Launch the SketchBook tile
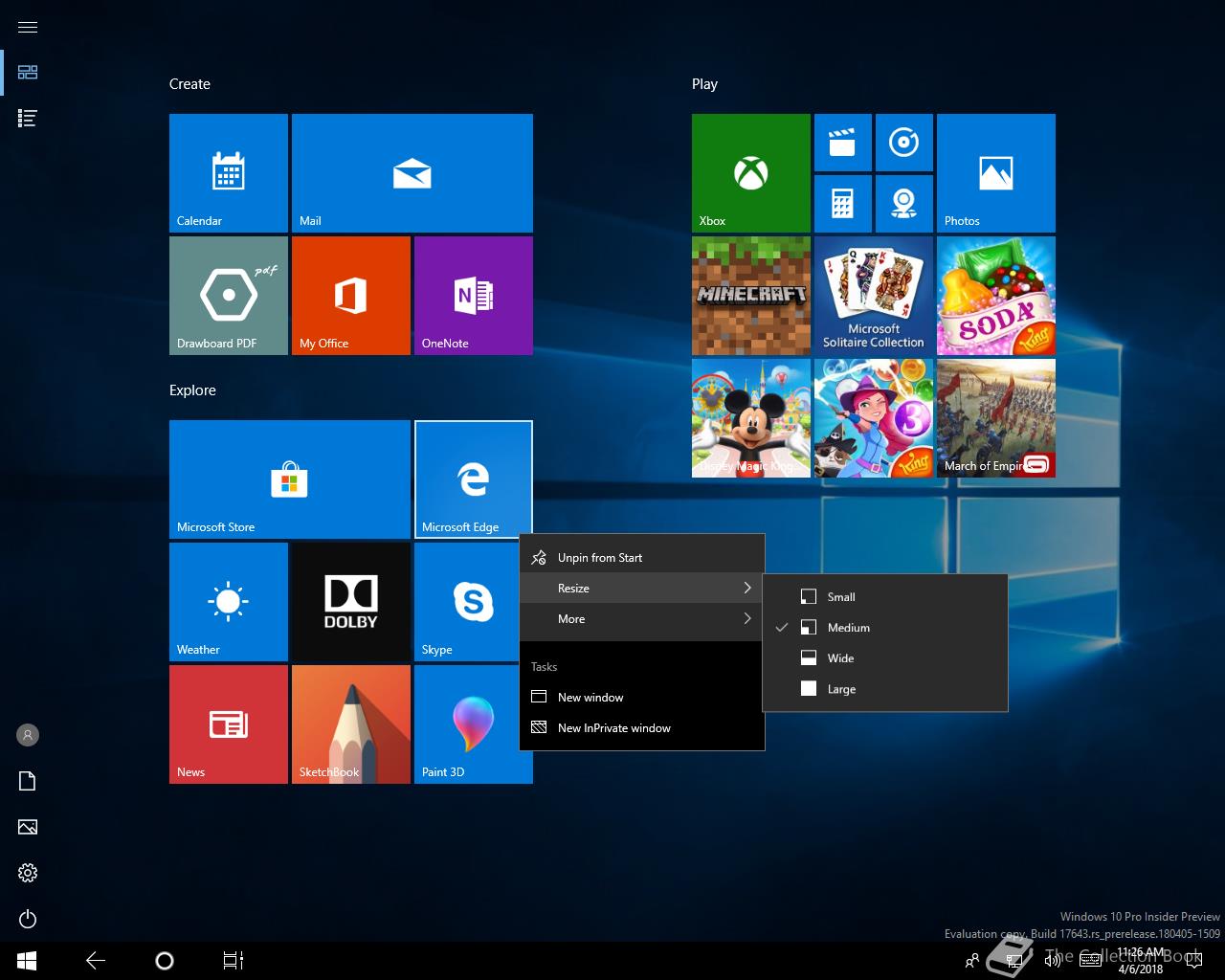The width and height of the screenshot is (1225, 980). coord(351,724)
